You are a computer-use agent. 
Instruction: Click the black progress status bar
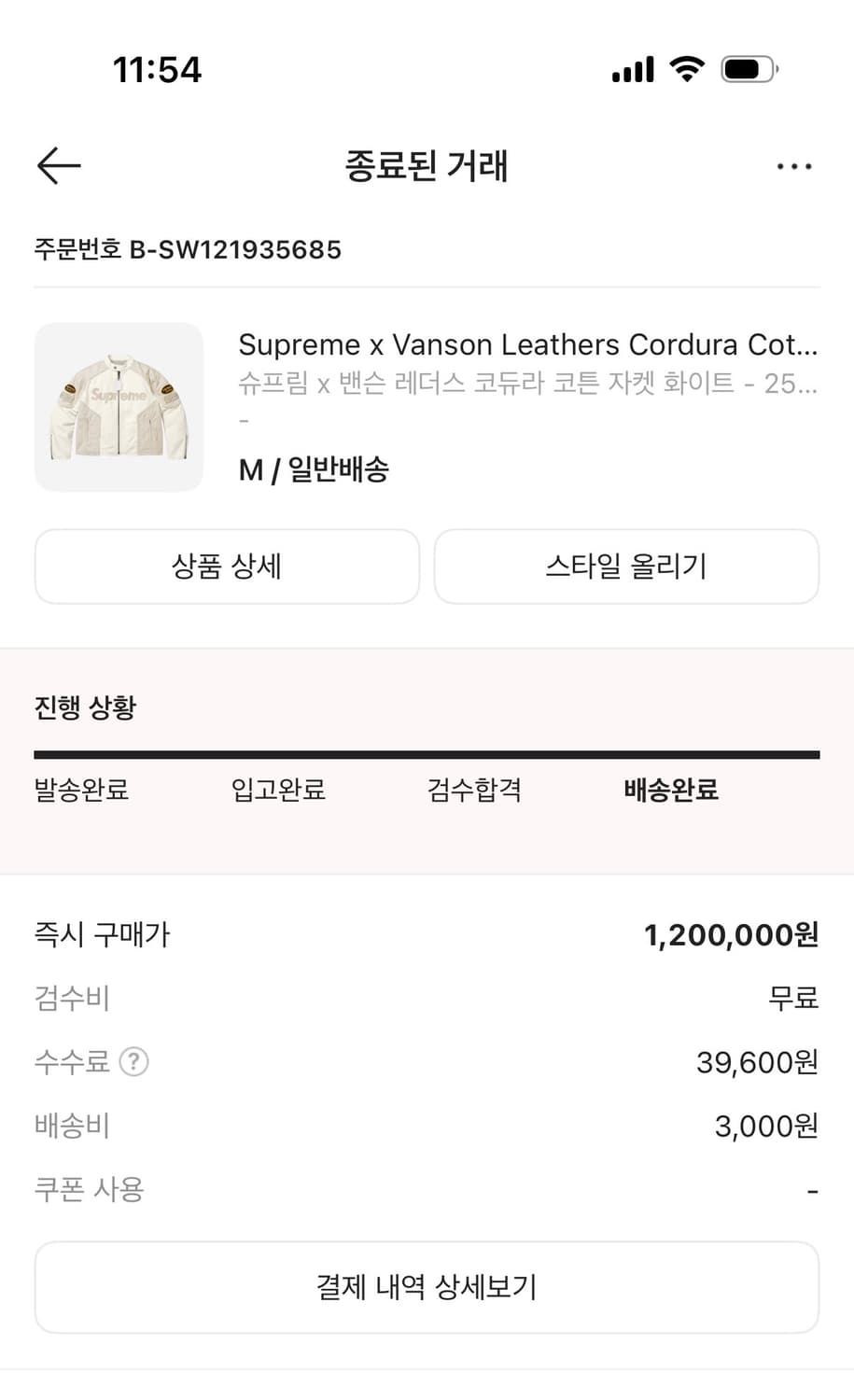pos(427,754)
